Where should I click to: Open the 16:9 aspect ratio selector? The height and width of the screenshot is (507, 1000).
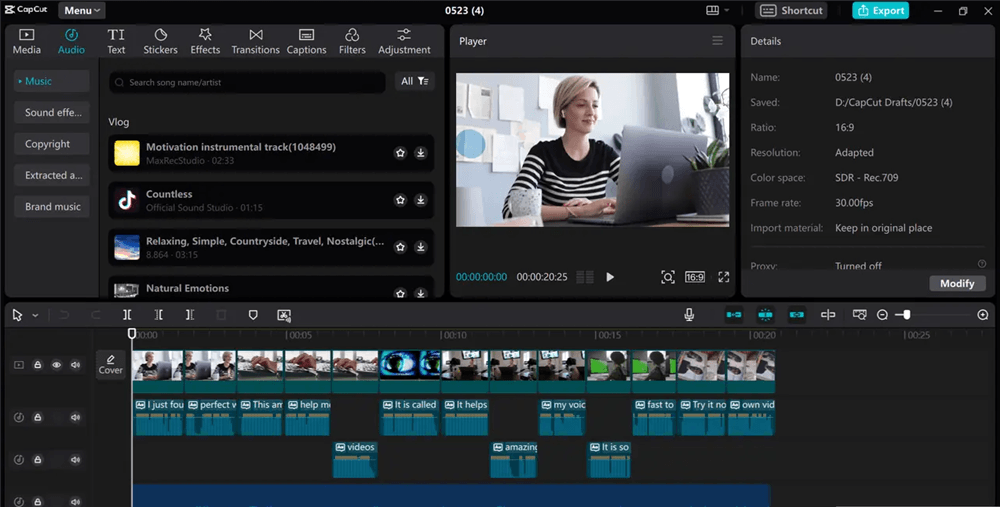pos(695,277)
